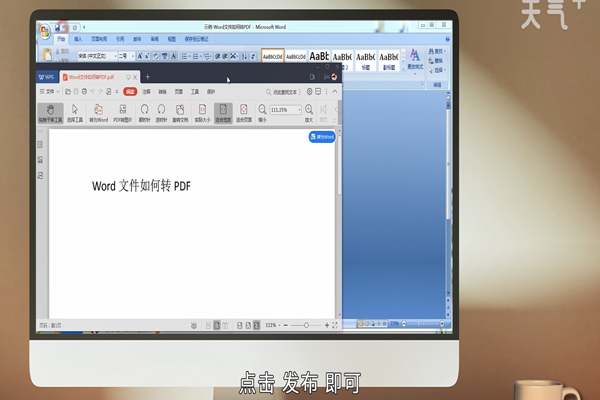This screenshot has width=600, height=400.
Task: Toggle two-page layout in WPS status bar
Action: point(225,325)
